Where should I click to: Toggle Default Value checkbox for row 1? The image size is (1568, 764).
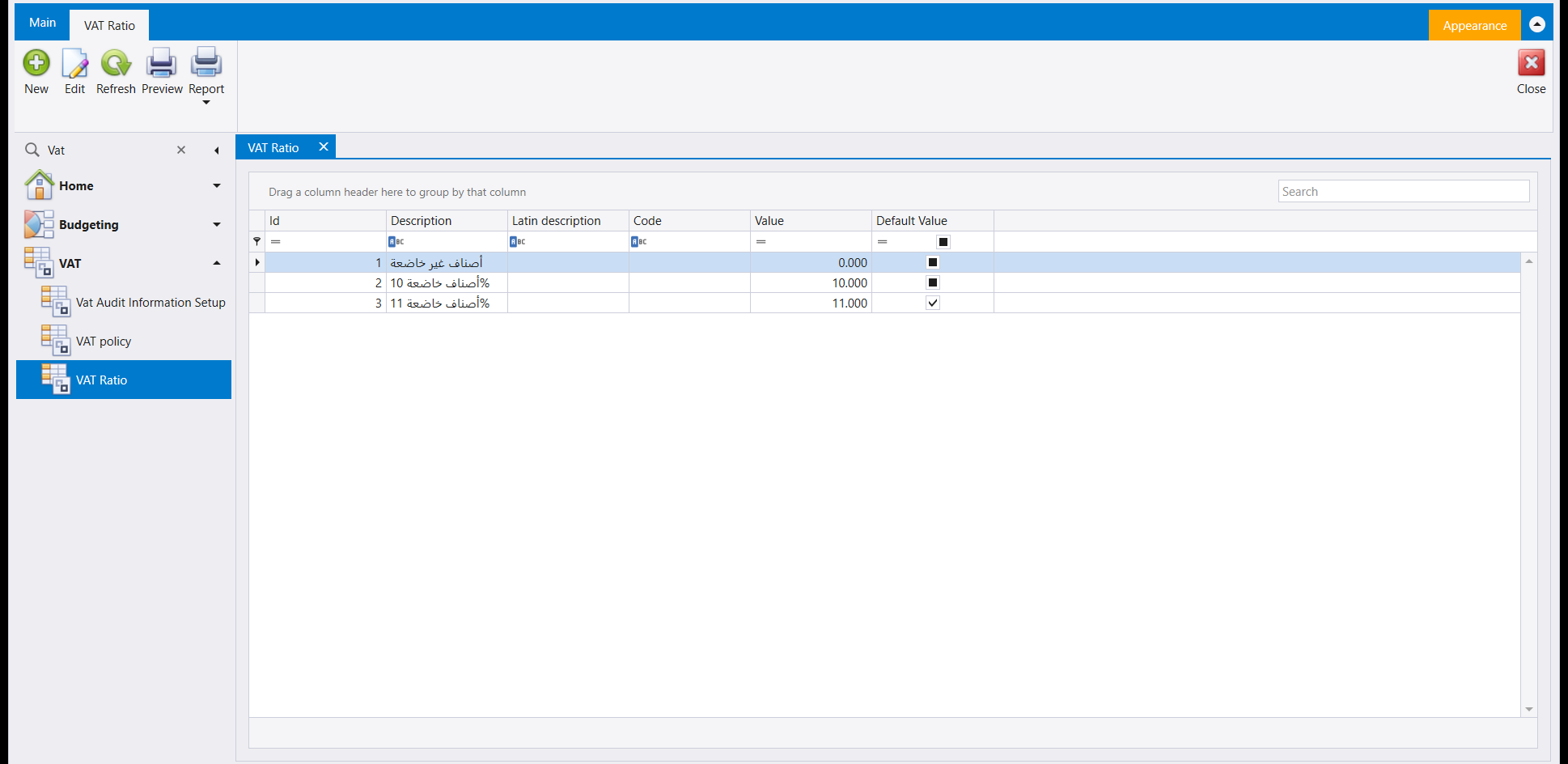(x=933, y=262)
